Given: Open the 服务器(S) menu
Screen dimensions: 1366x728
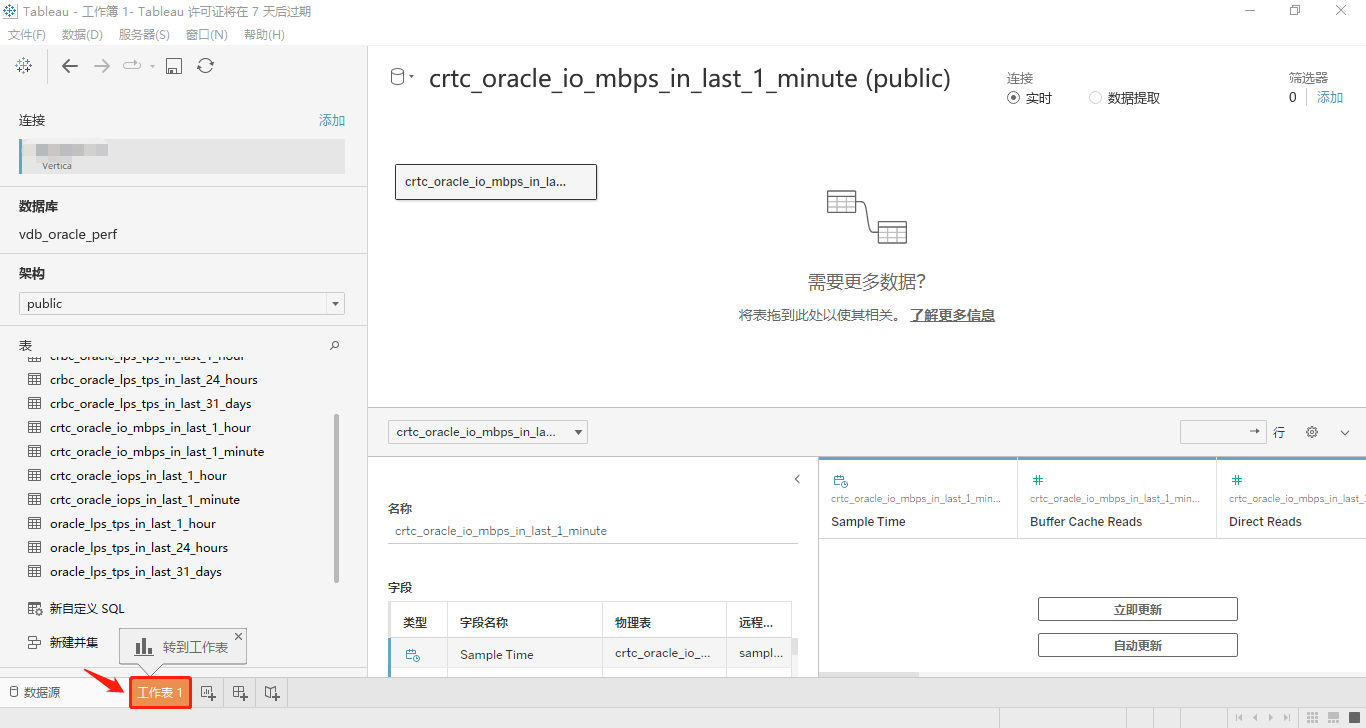Looking at the screenshot, I should point(144,34).
